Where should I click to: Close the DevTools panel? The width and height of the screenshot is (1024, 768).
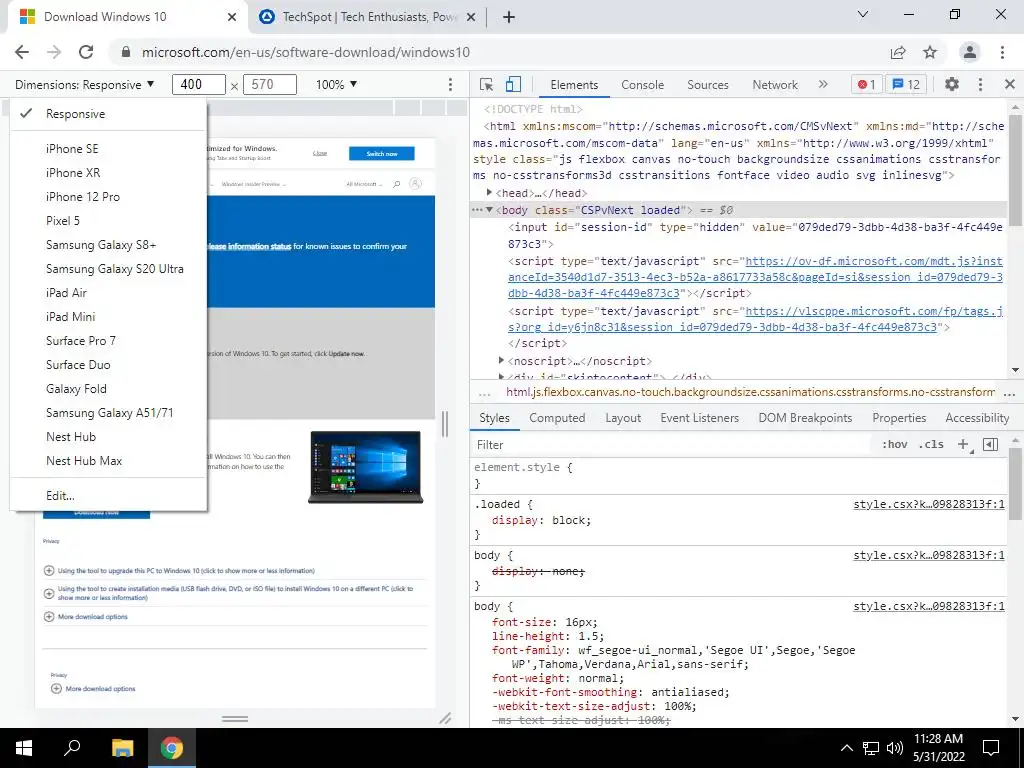click(x=1009, y=84)
